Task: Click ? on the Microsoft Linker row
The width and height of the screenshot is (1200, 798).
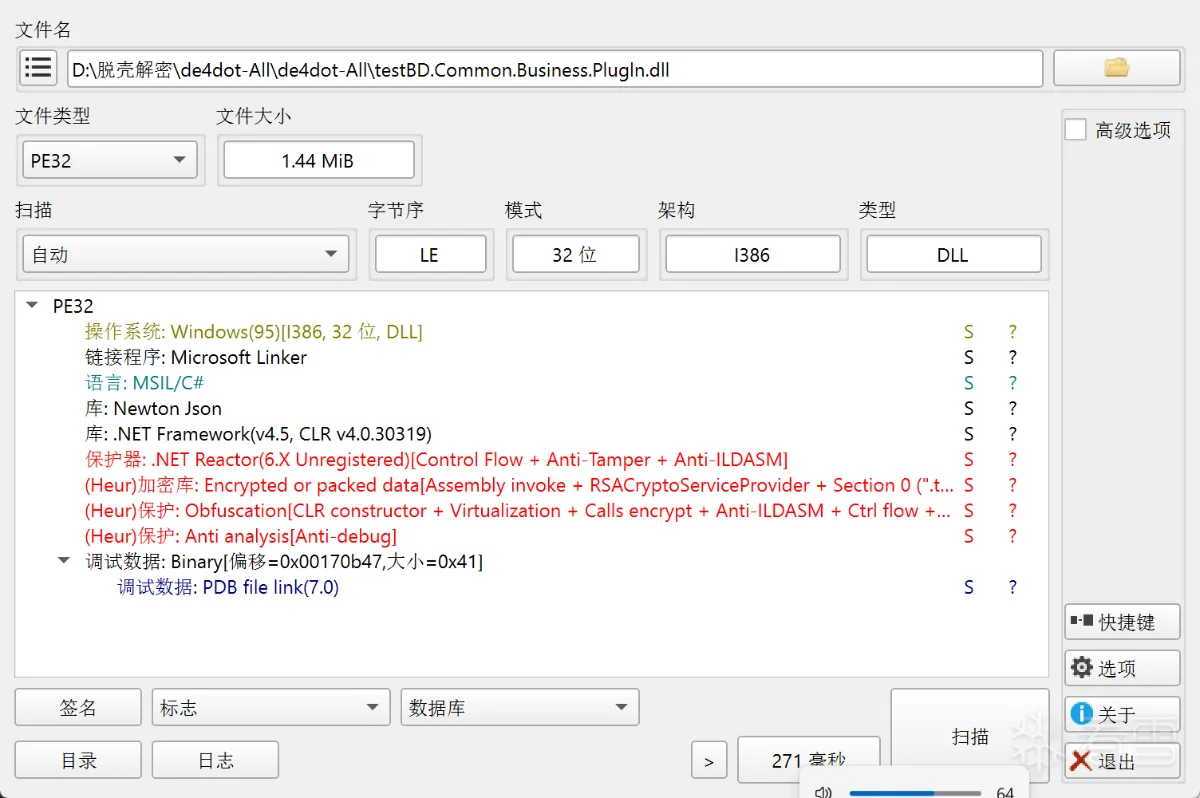Action: (1012, 357)
